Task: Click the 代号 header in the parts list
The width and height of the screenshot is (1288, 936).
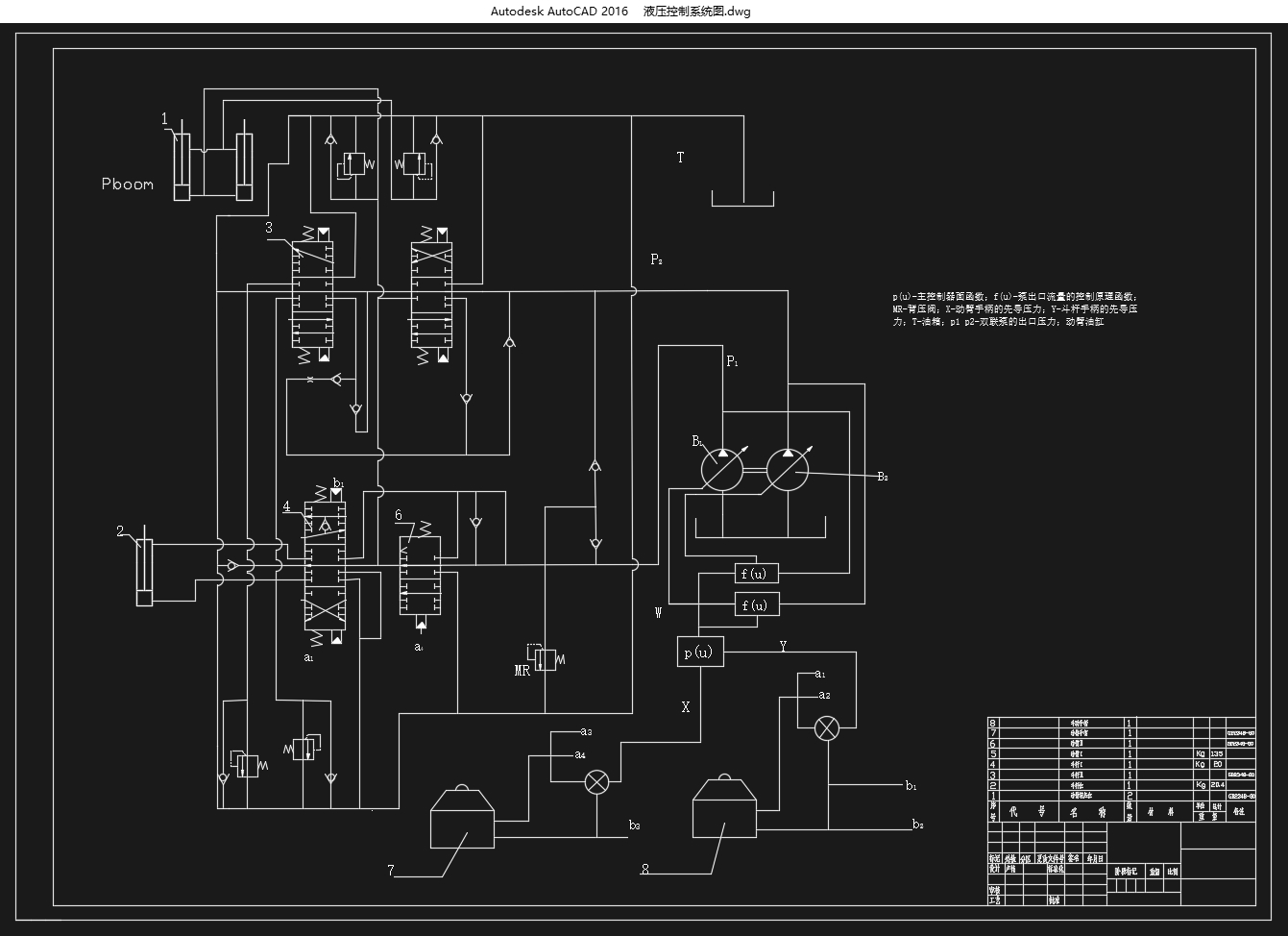Action: point(1027,812)
